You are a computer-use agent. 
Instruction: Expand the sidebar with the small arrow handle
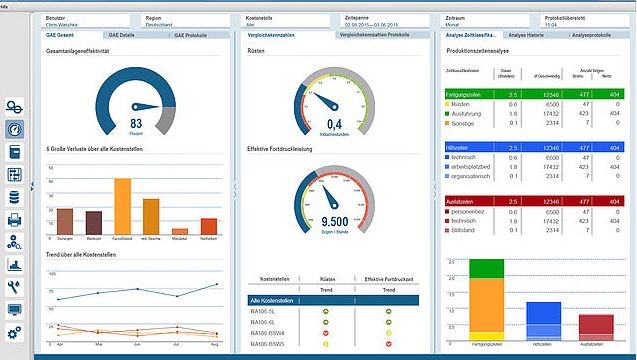click(x=32, y=186)
